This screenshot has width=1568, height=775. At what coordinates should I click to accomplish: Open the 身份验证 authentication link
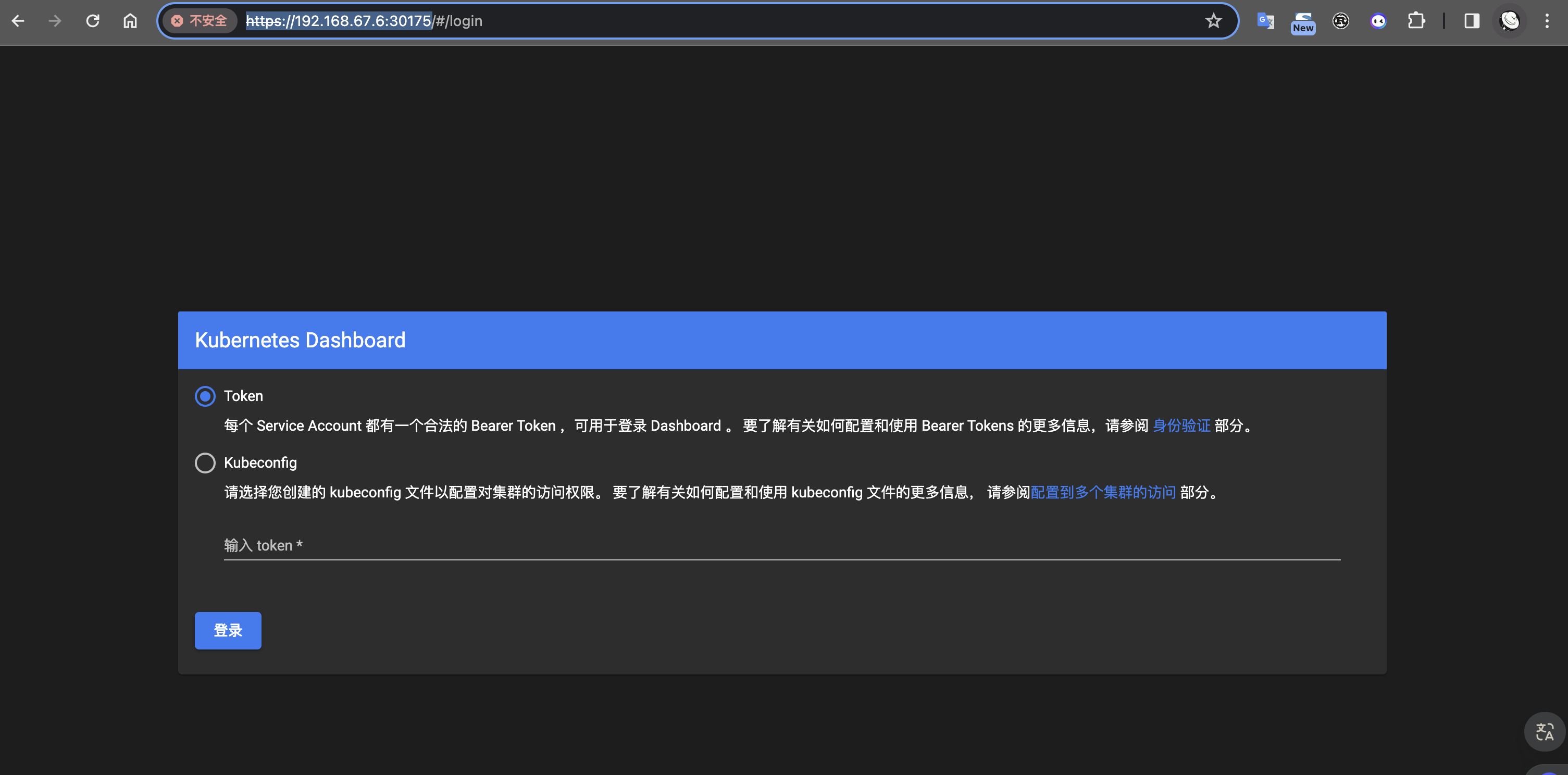click(1181, 426)
